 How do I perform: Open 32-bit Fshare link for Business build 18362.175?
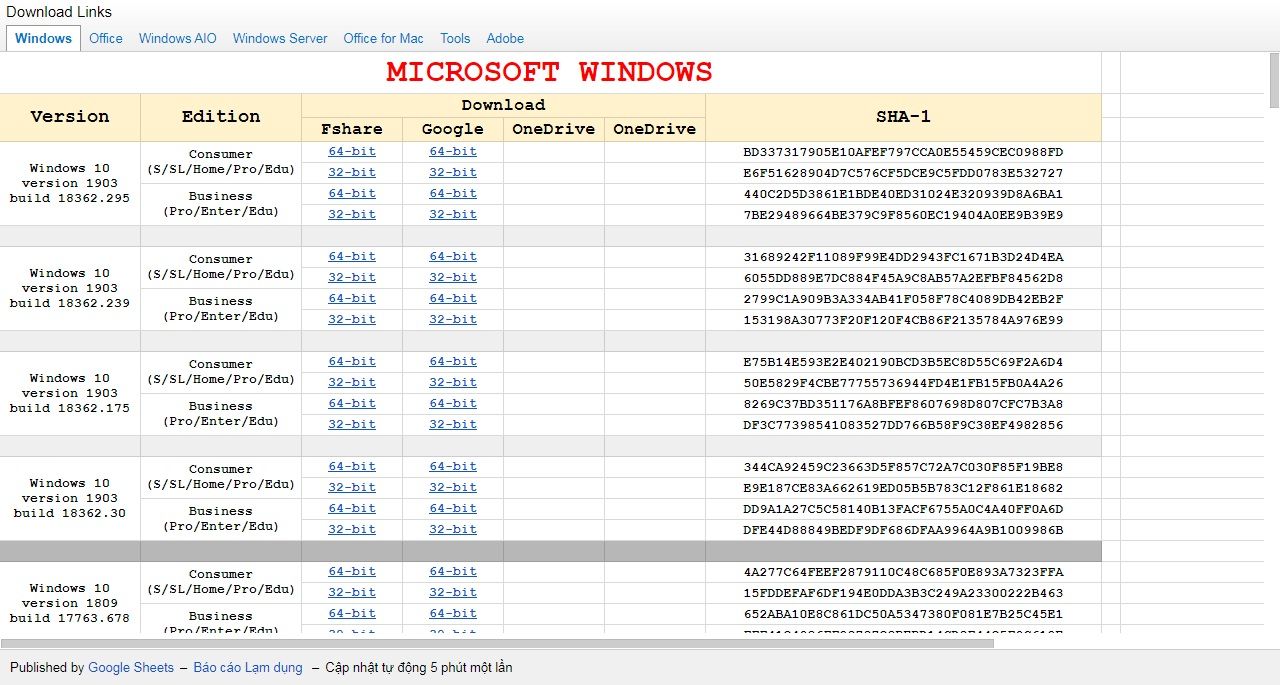(x=352, y=424)
